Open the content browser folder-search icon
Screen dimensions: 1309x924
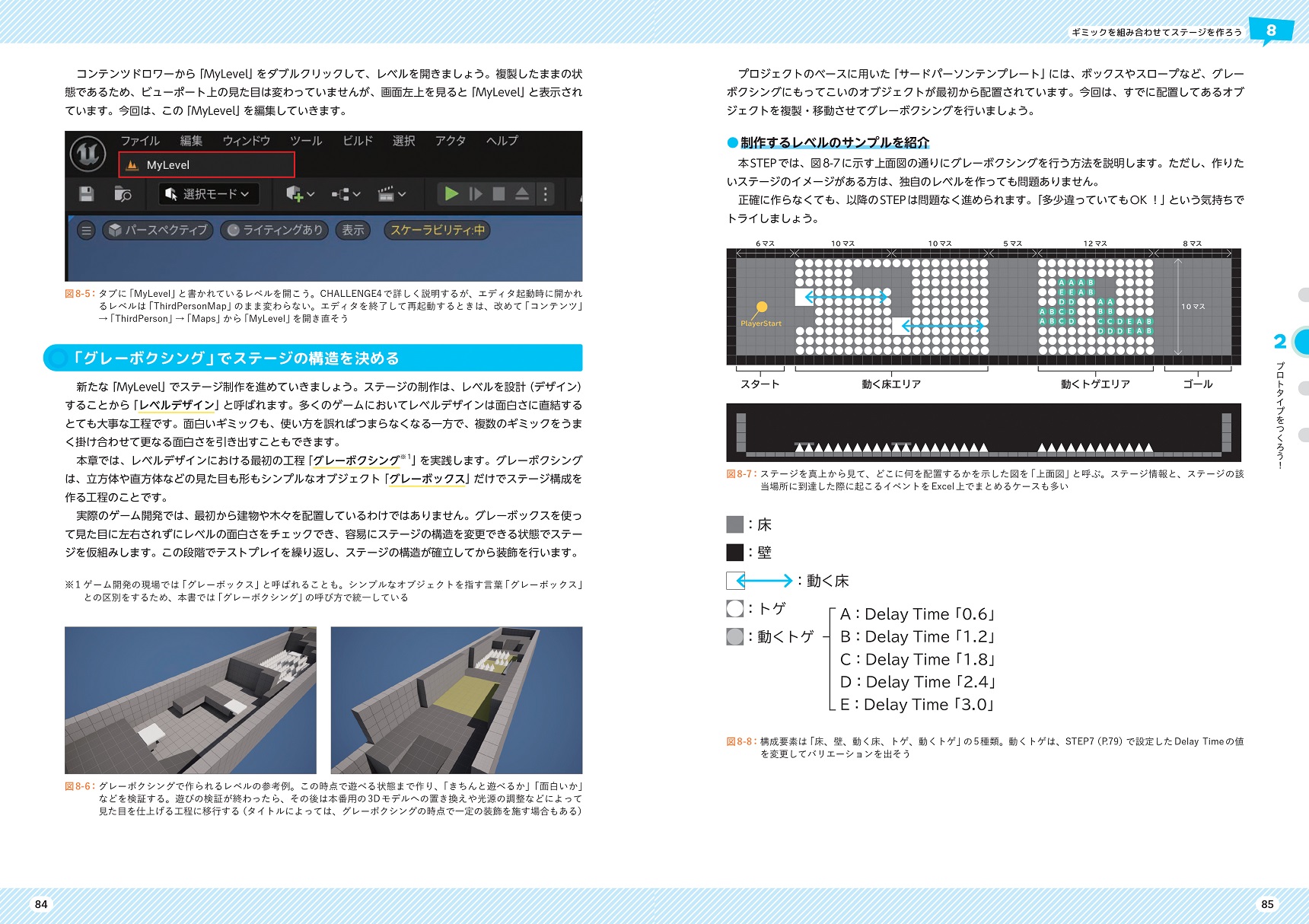123,194
